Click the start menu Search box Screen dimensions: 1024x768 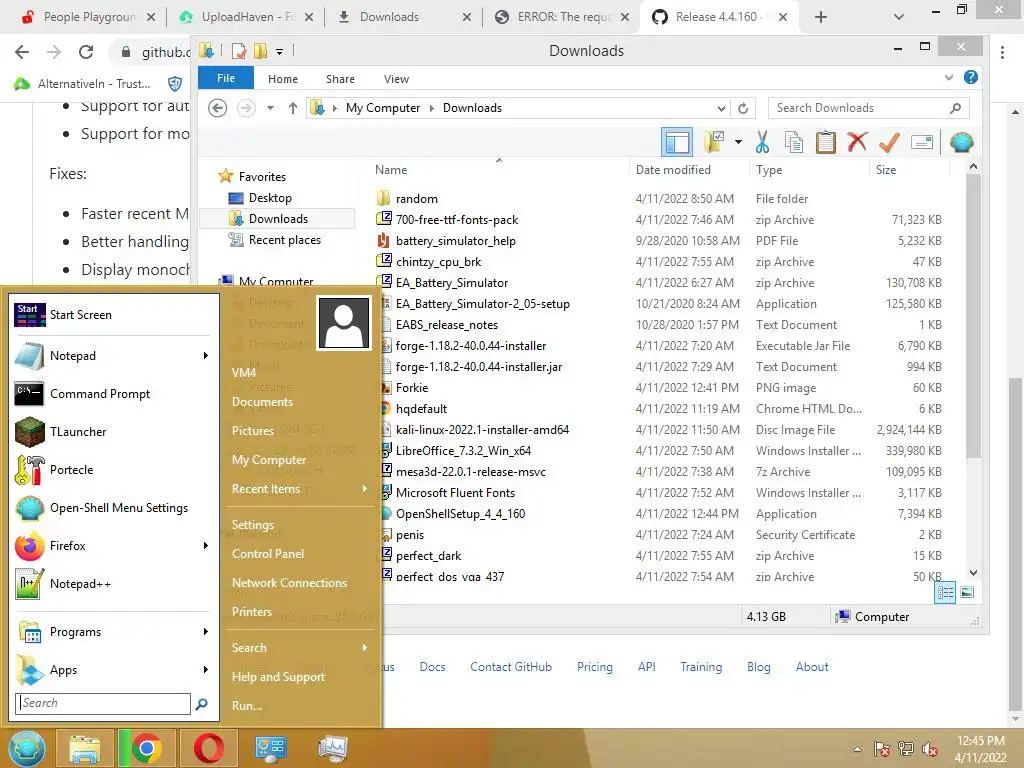coord(103,703)
